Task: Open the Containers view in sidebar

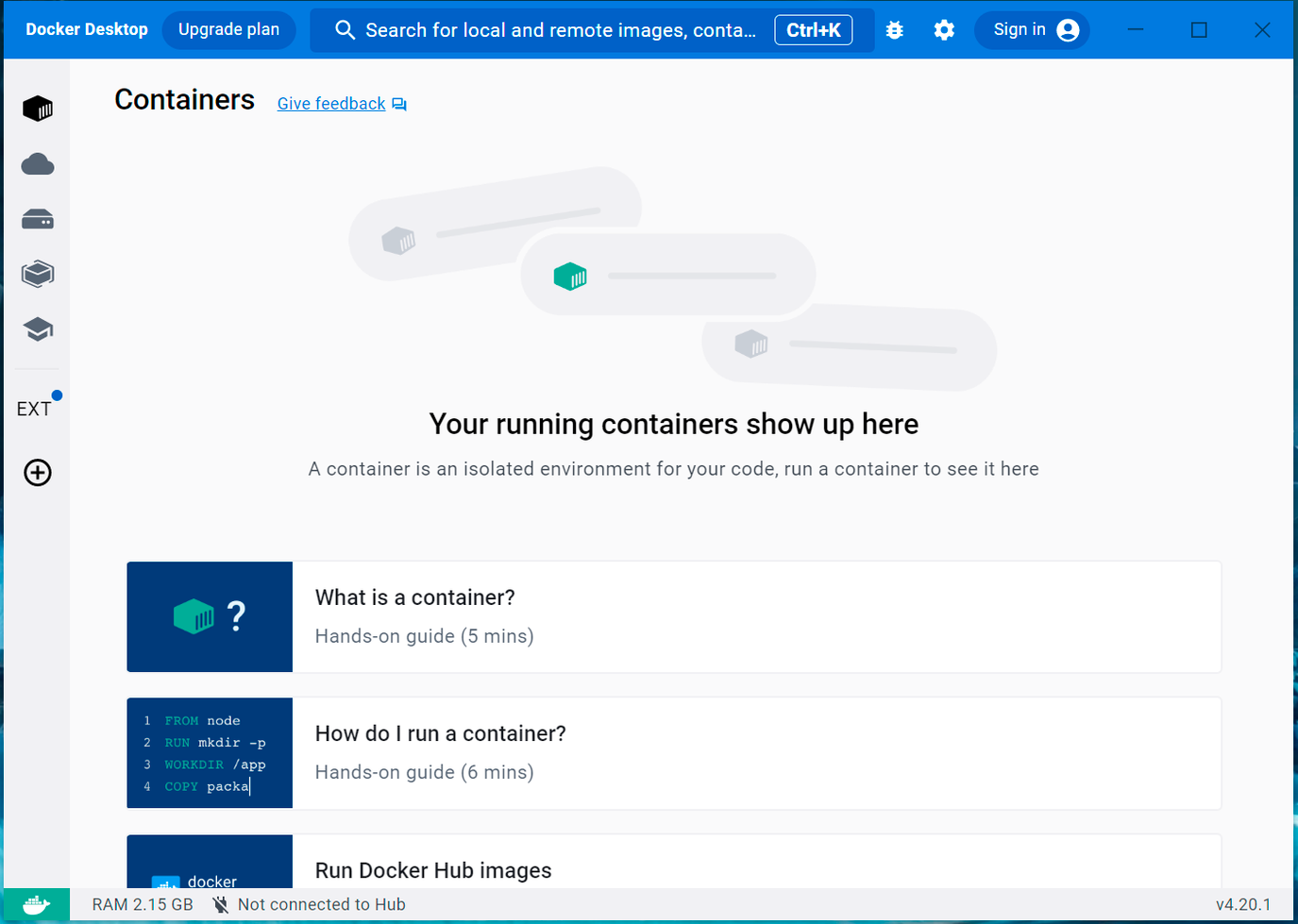Action: (38, 109)
